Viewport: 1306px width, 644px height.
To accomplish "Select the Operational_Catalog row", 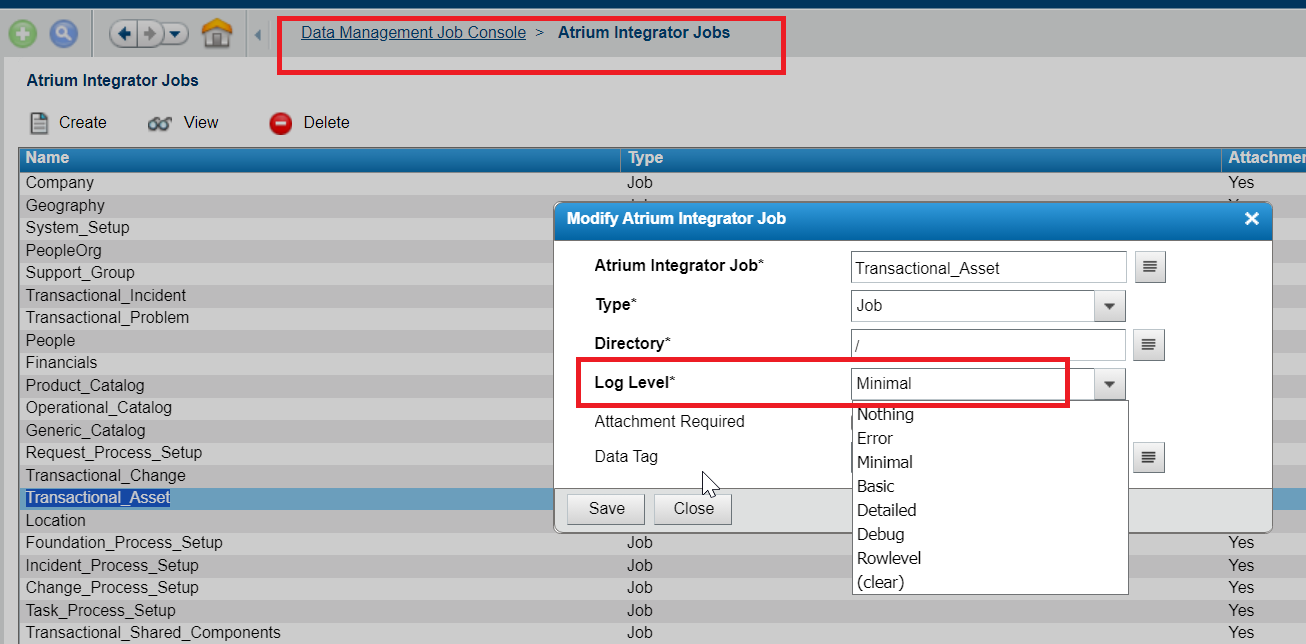I will (x=288, y=408).
